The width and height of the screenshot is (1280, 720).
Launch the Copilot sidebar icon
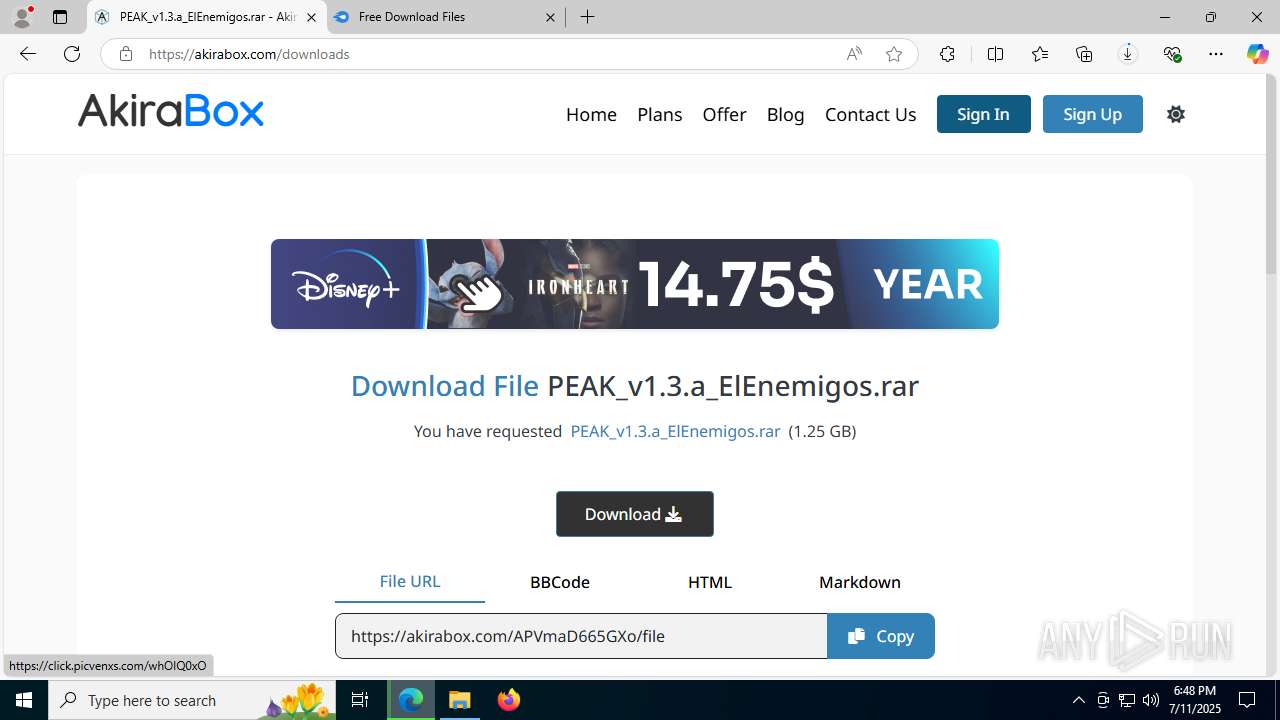point(1258,54)
